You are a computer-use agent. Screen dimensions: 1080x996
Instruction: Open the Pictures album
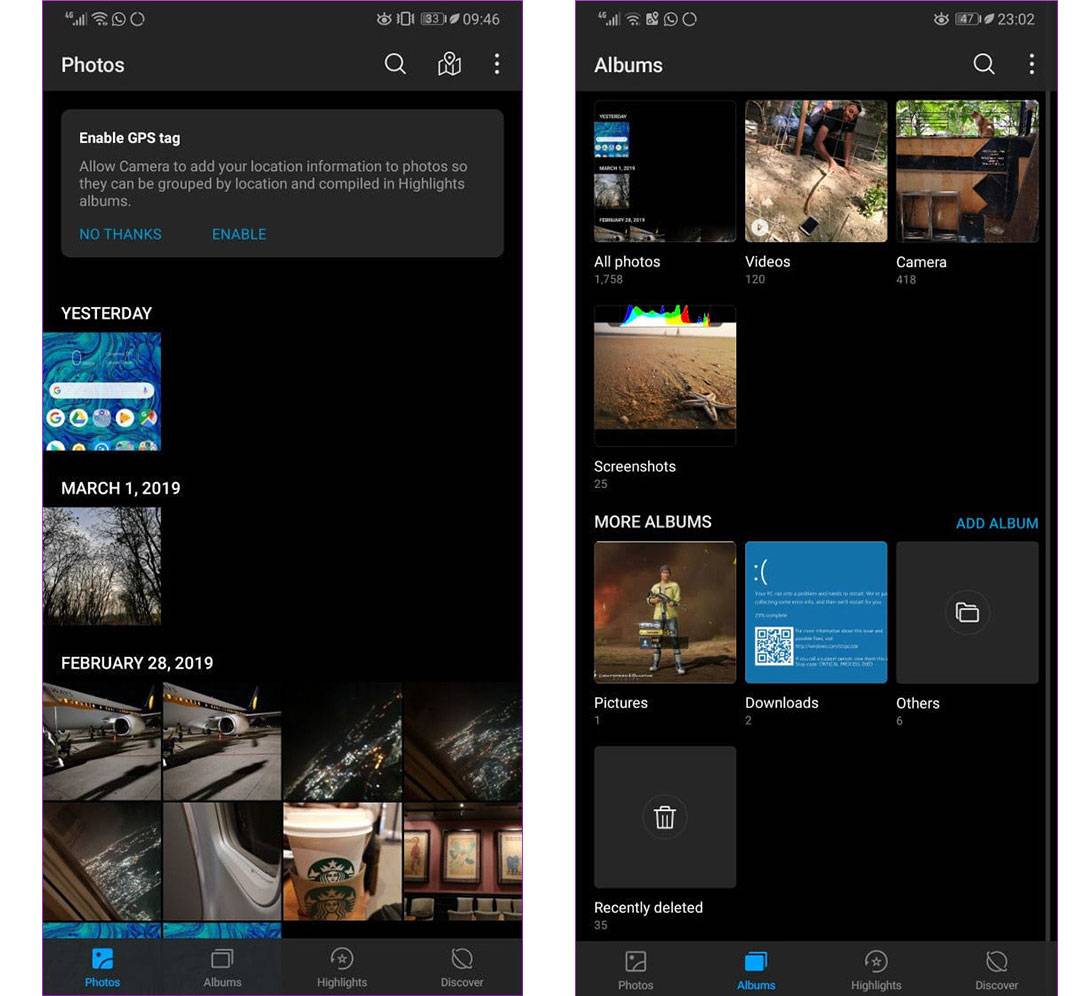[x=665, y=612]
